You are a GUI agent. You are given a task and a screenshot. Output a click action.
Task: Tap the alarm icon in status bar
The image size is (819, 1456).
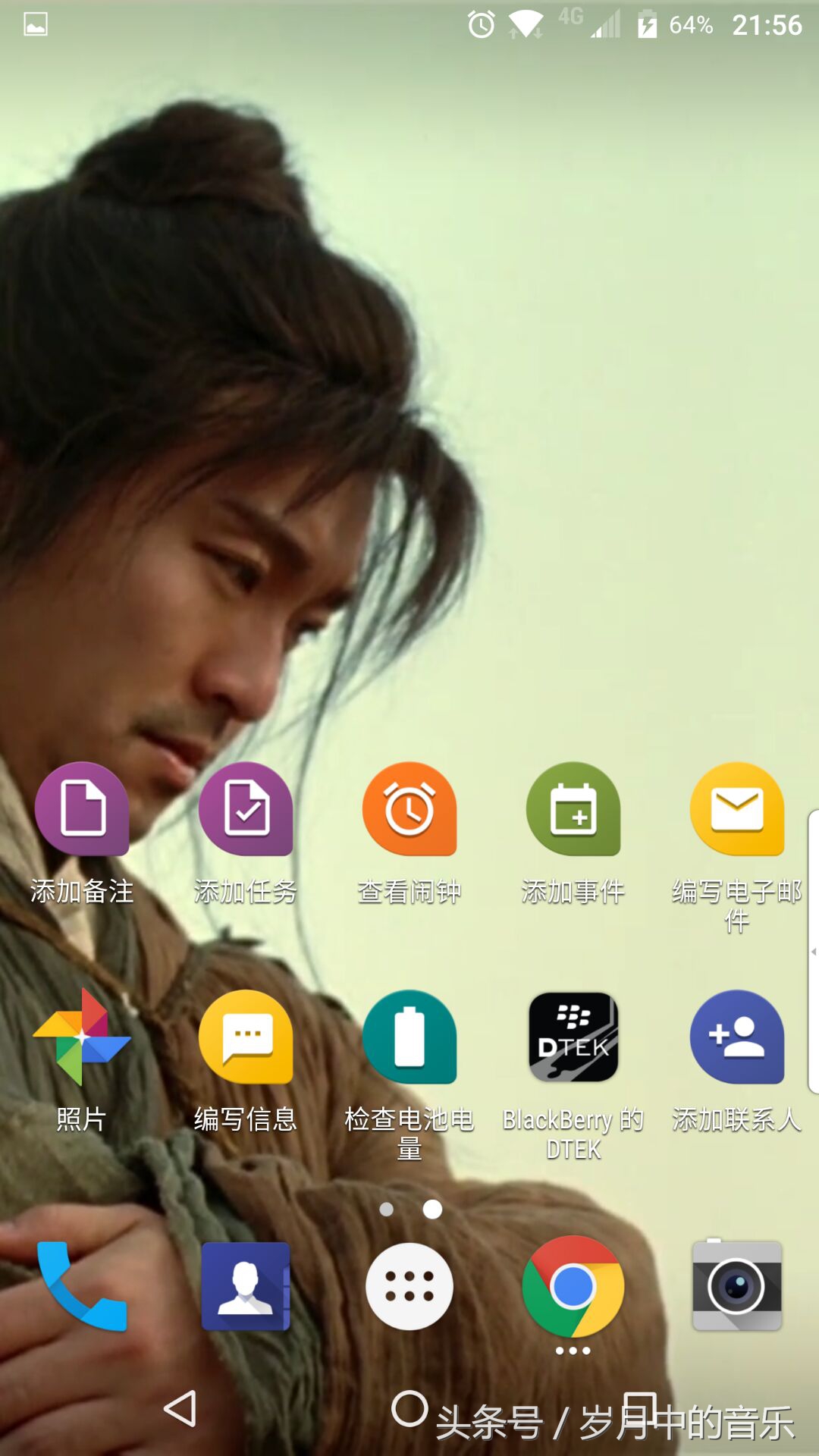coord(482,25)
